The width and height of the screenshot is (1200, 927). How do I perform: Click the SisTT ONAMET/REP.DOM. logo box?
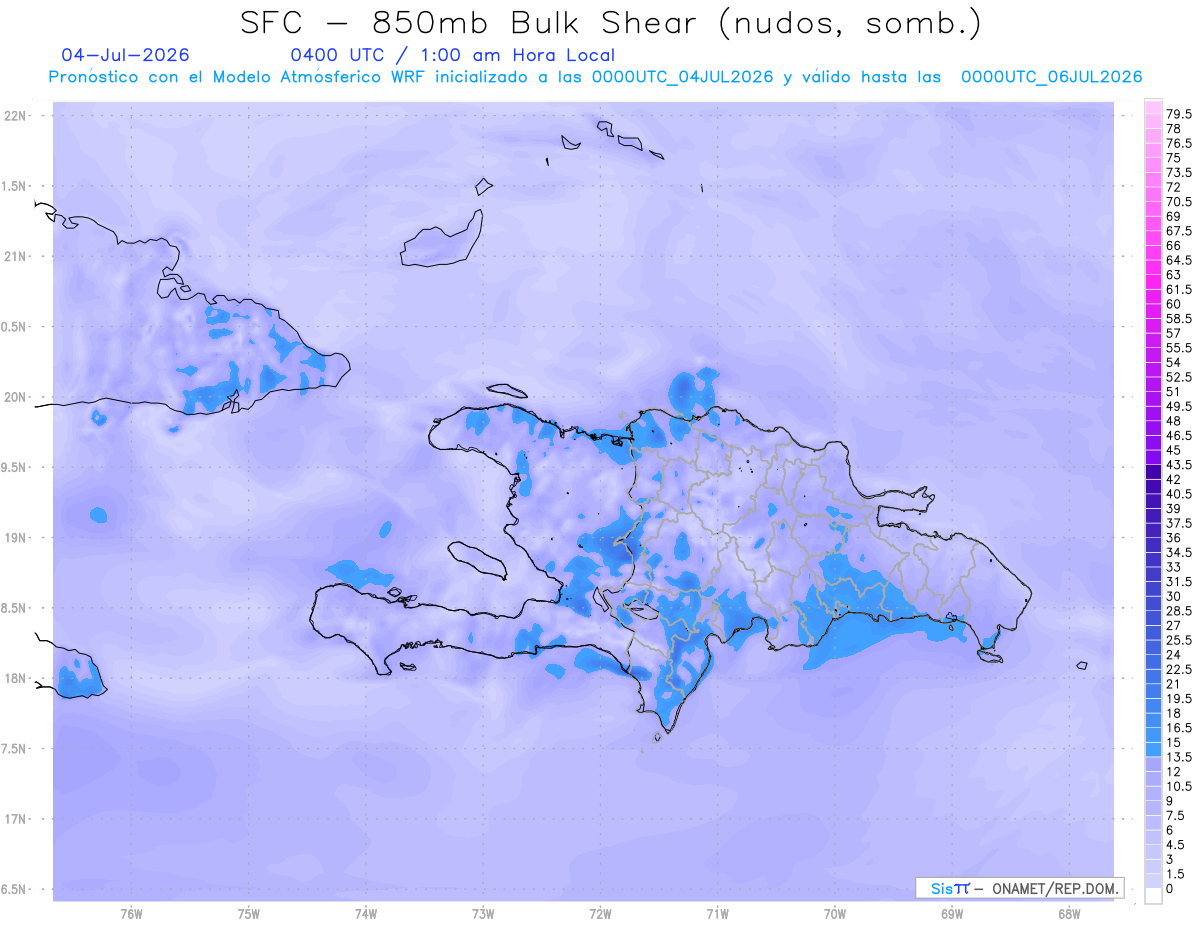click(1019, 888)
